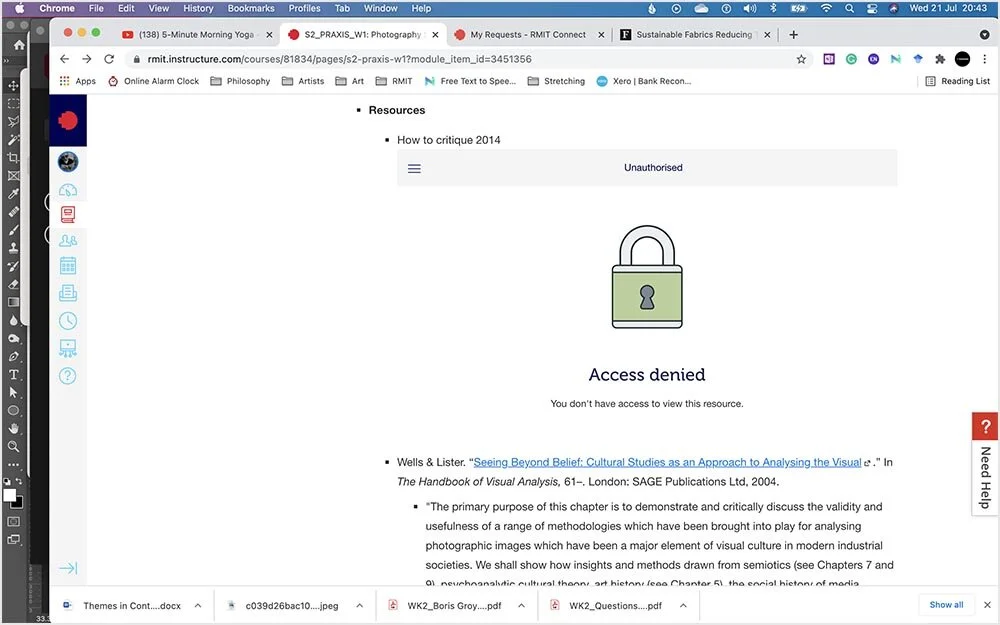Switch to the 5-Minute Morning Yoga tab
The width and height of the screenshot is (1000, 625).
coord(196,34)
